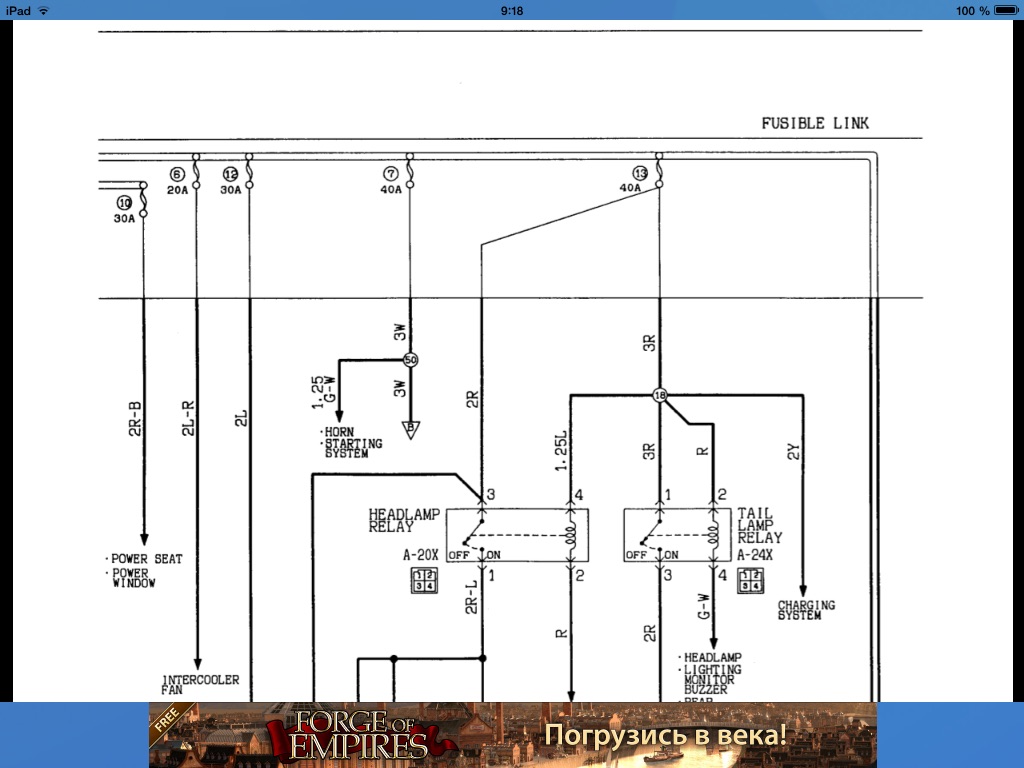Tap the 1.25 G-W wire label
The height and width of the screenshot is (768, 1024).
point(323,392)
